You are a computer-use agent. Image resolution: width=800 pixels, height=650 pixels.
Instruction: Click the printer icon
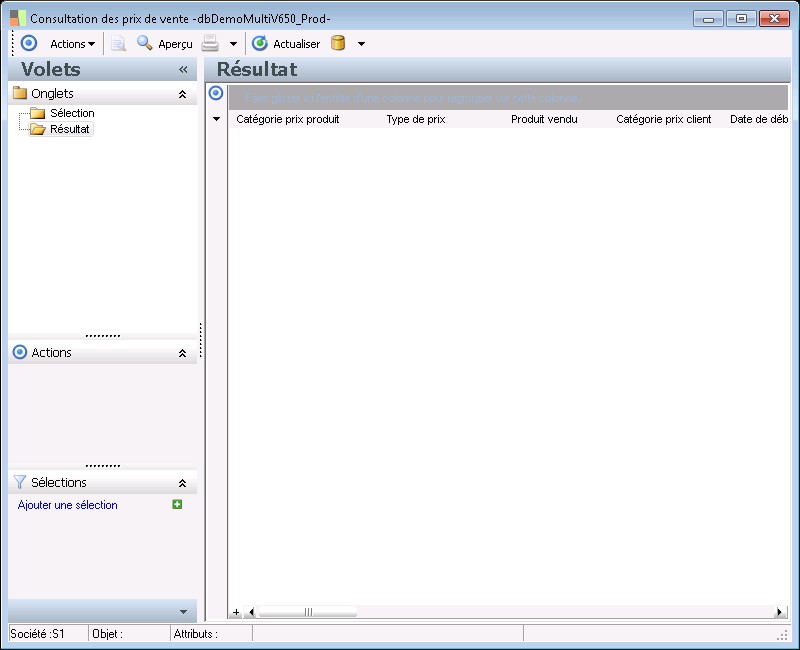(x=210, y=44)
